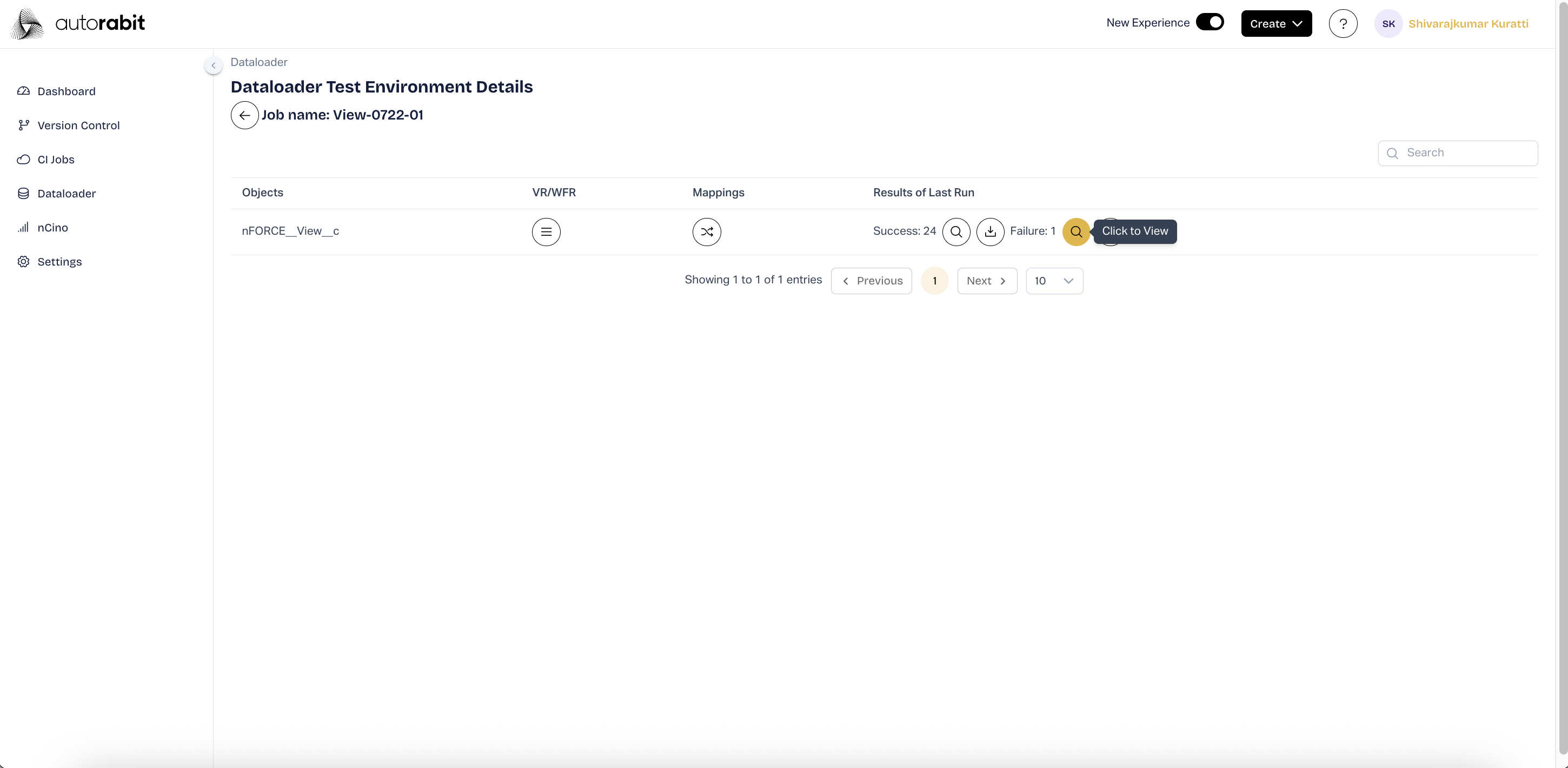This screenshot has width=1568, height=768.
Task: Open Dashboard in sidebar
Action: coord(67,91)
